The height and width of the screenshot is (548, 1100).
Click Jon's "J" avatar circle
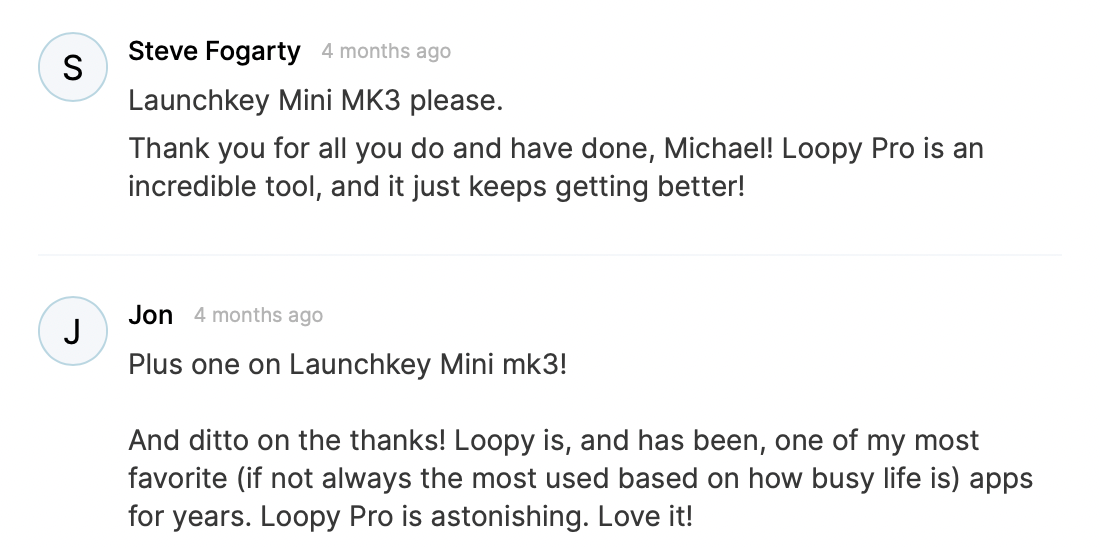coord(72,331)
